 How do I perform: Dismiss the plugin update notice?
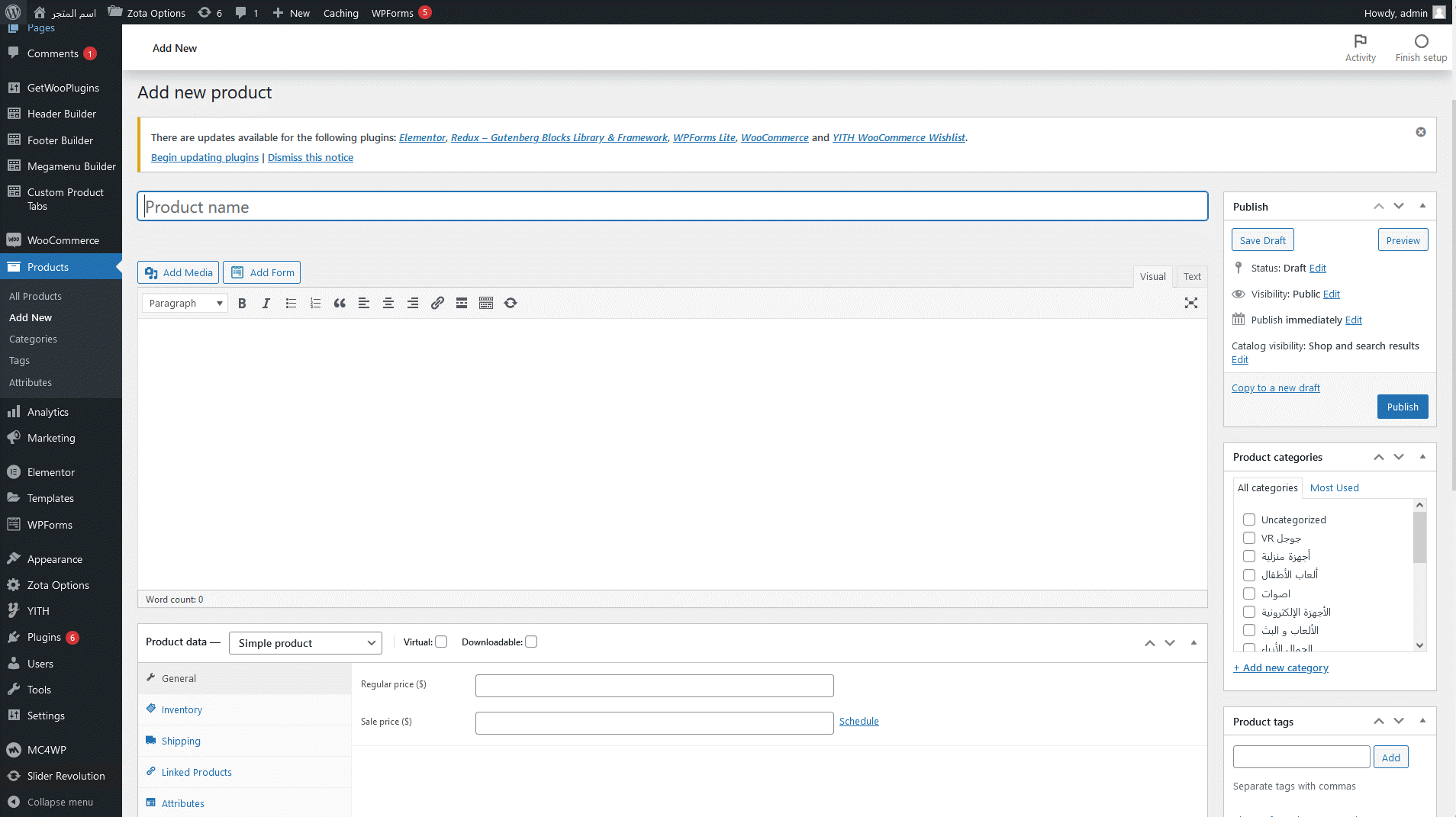(x=1421, y=132)
